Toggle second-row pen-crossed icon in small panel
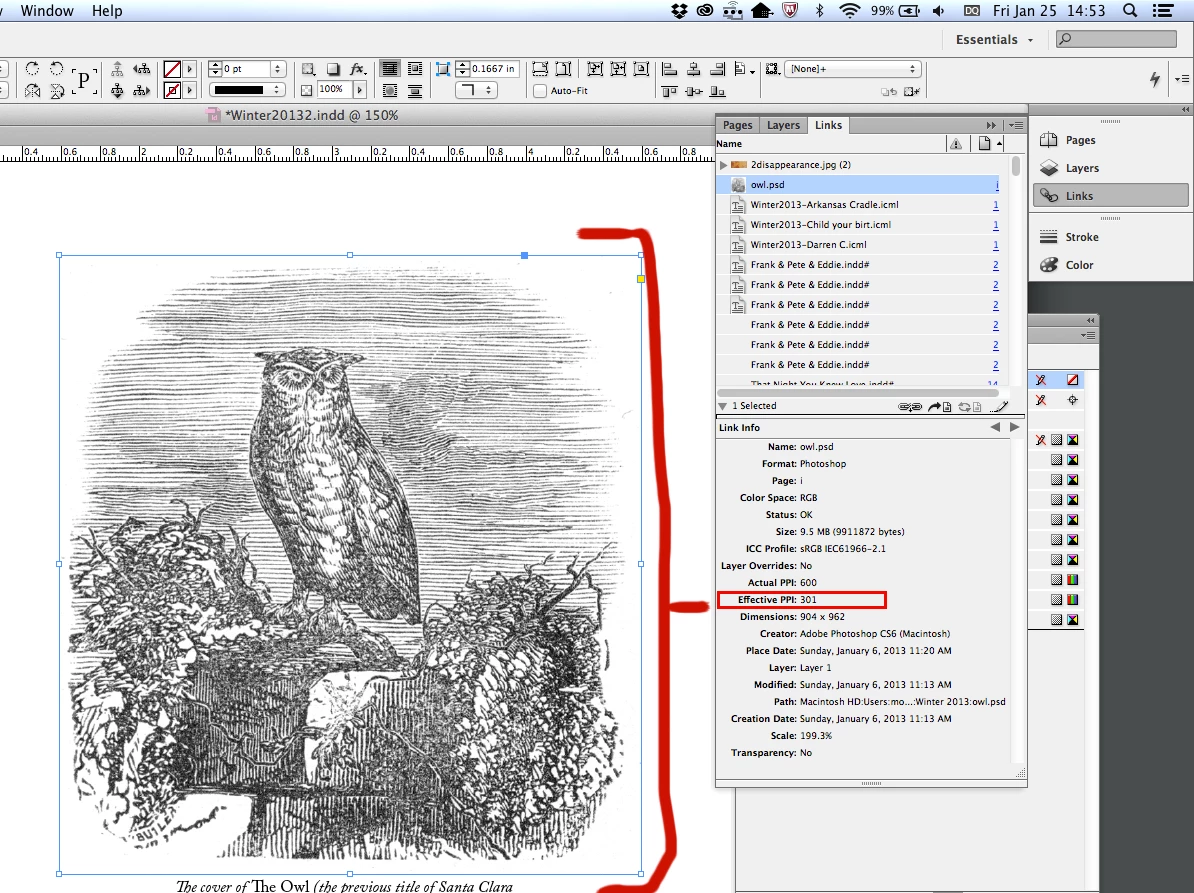This screenshot has width=1194, height=893. (x=1041, y=400)
